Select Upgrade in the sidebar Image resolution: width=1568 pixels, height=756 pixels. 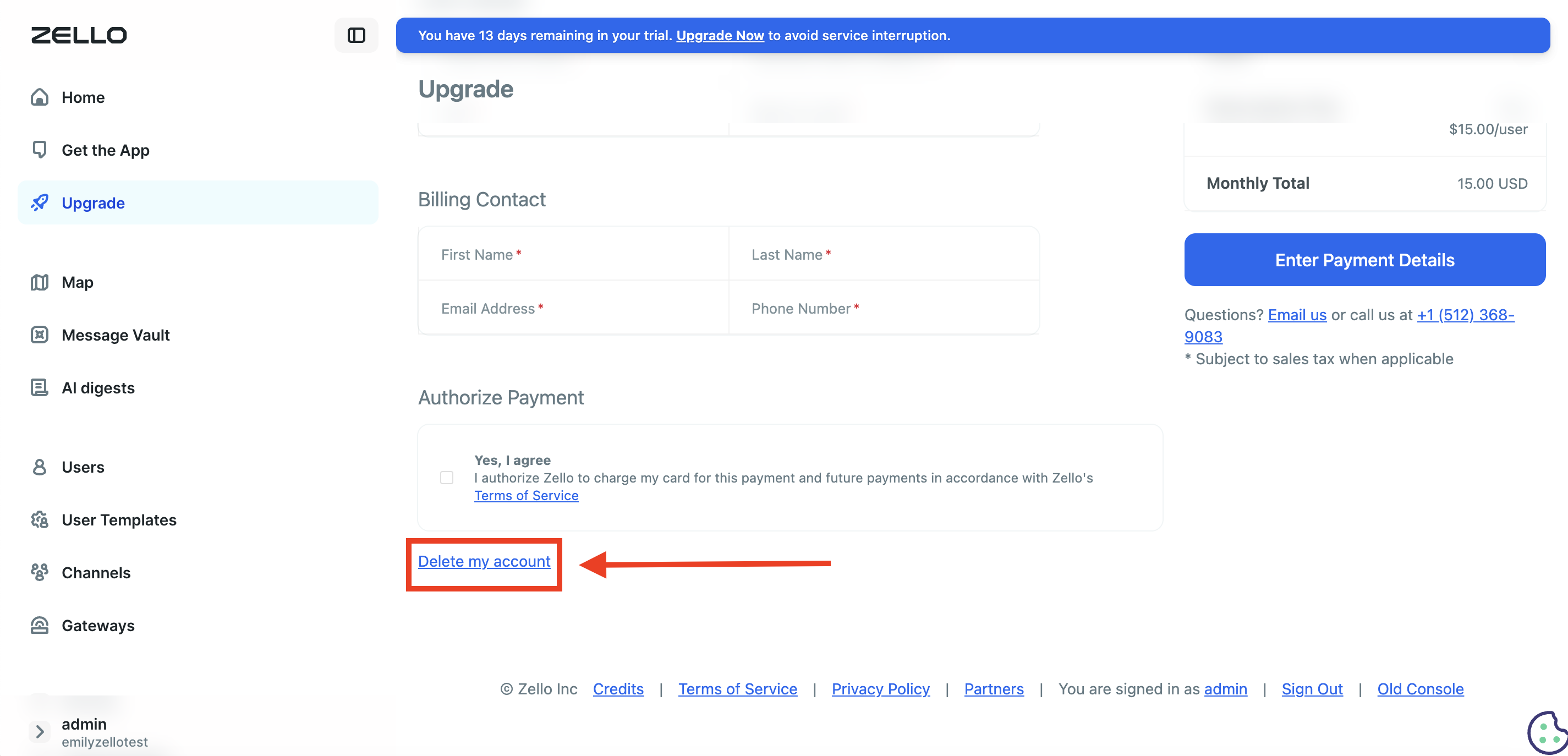click(x=199, y=202)
